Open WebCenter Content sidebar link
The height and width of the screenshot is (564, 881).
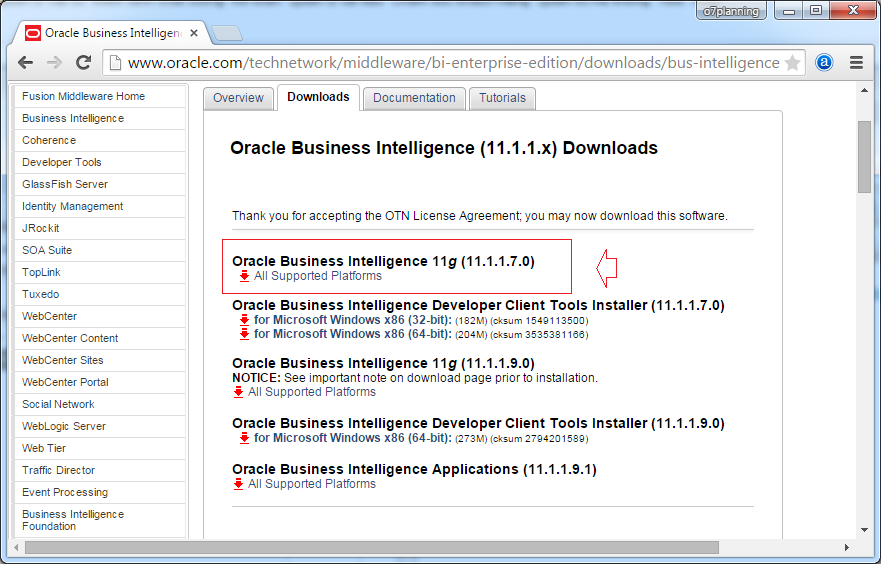pos(100,338)
